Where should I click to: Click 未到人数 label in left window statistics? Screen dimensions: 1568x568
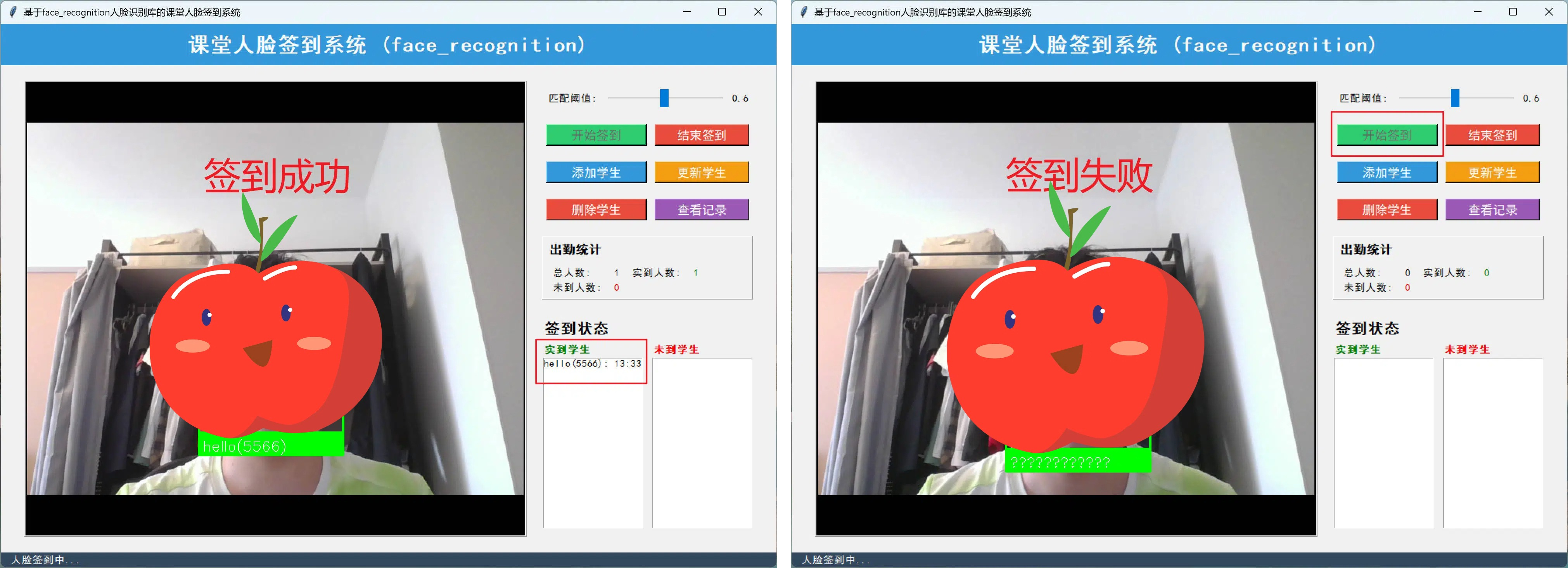(576, 287)
